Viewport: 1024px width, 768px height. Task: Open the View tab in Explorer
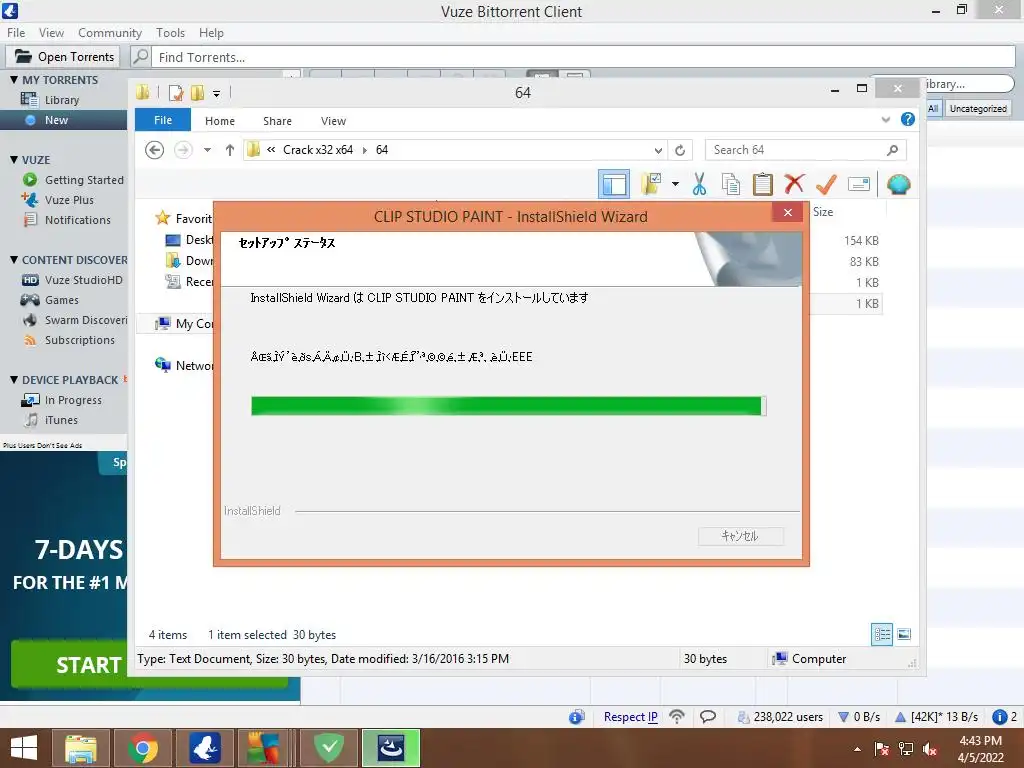[333, 121]
